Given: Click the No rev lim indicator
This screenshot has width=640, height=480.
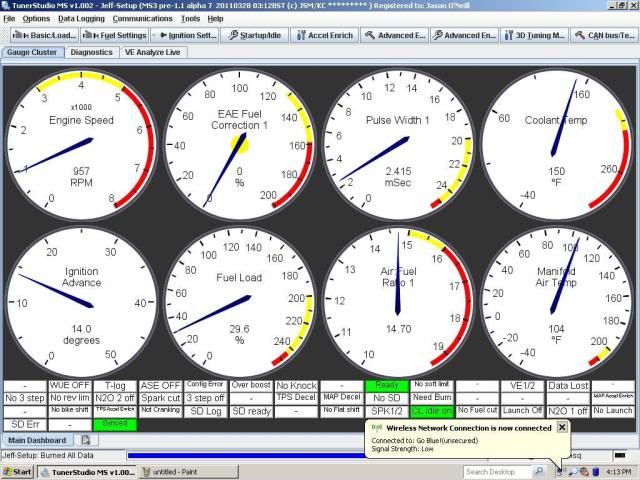Looking at the screenshot, I should (70, 398).
